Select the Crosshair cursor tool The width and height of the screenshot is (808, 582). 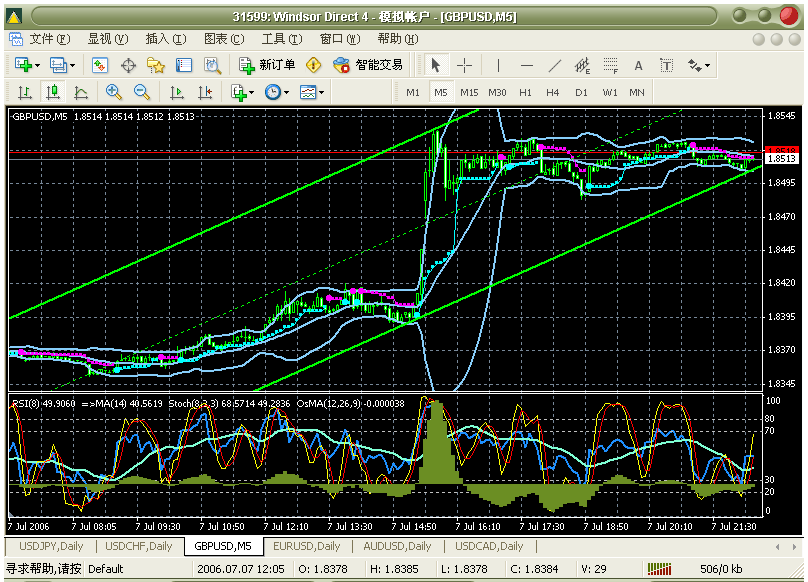pyautogui.click(x=465, y=65)
